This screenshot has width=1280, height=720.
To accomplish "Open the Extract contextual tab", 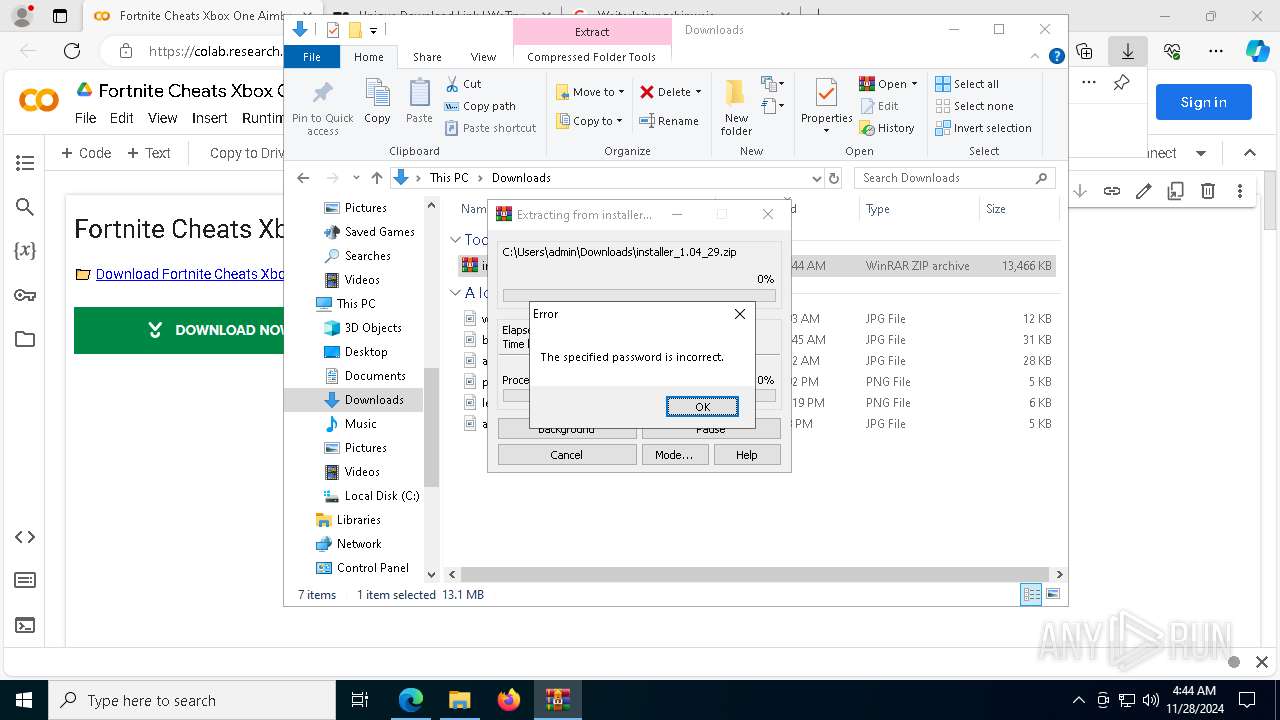I will 592,31.
